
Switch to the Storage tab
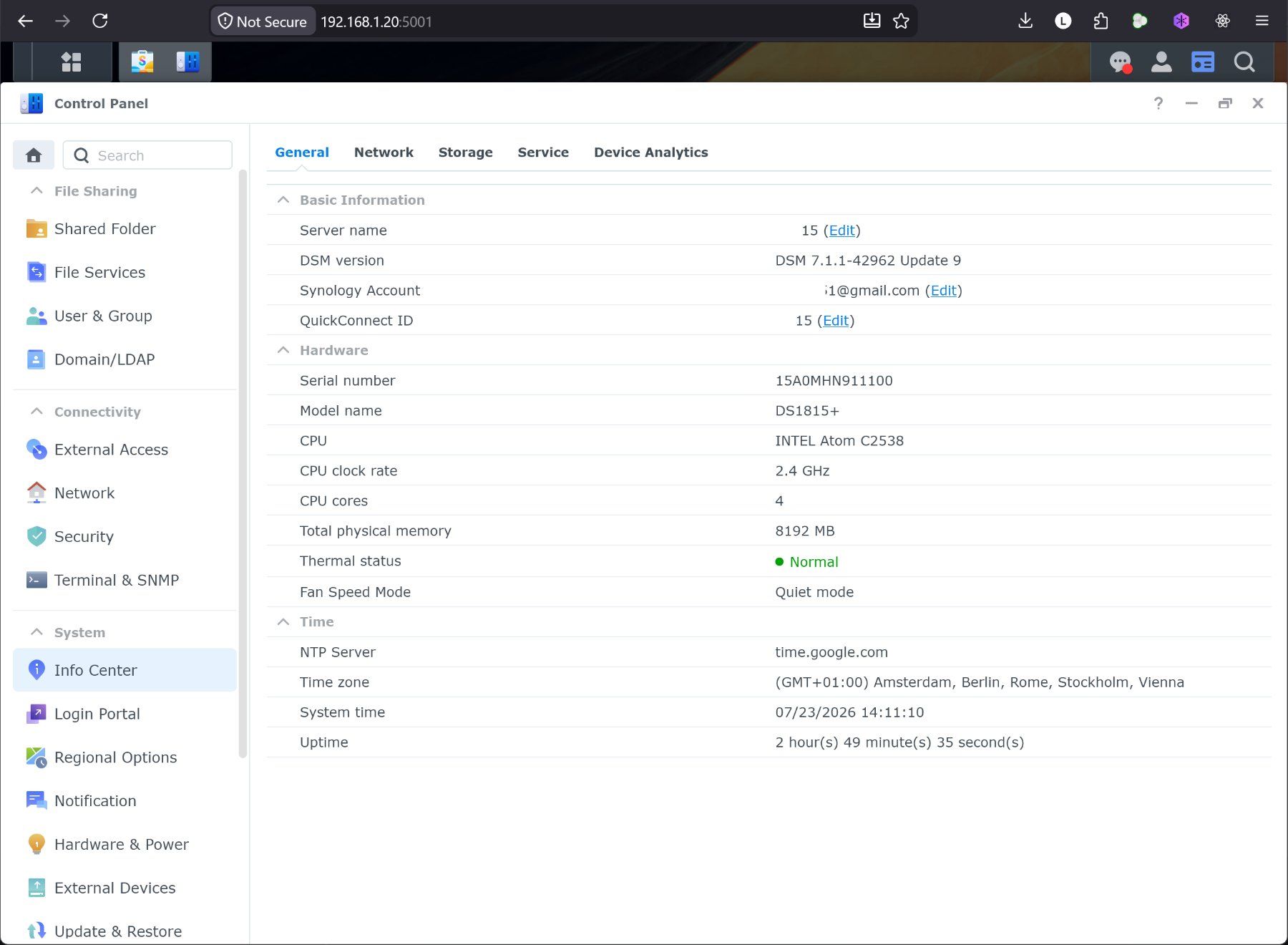click(x=465, y=152)
